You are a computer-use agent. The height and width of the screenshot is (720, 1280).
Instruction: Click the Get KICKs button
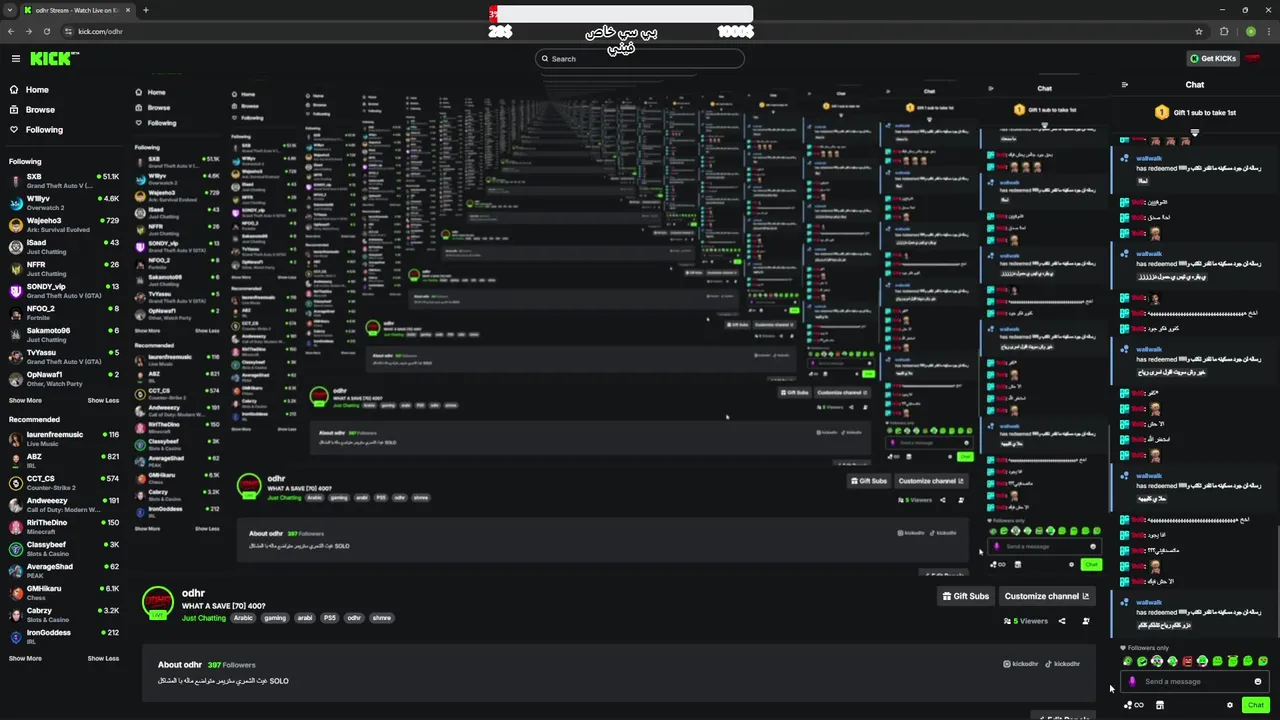coord(1212,58)
